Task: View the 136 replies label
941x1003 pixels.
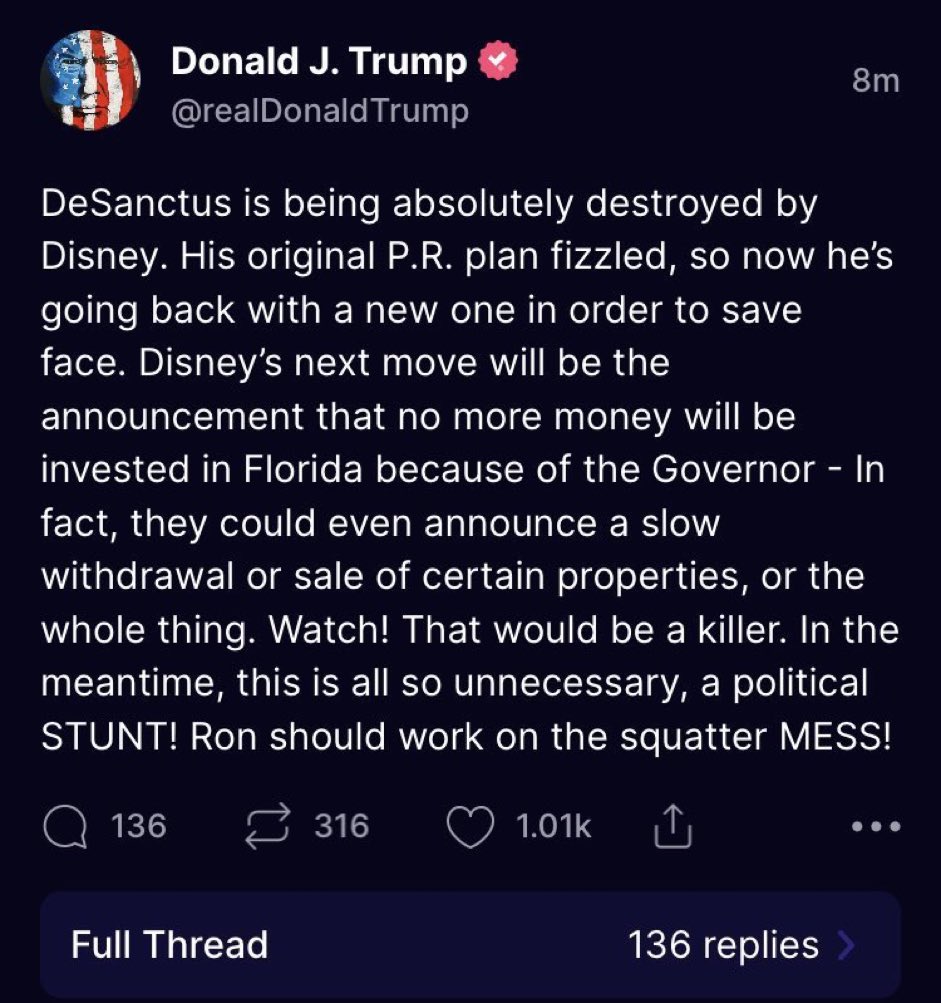Action: (724, 945)
